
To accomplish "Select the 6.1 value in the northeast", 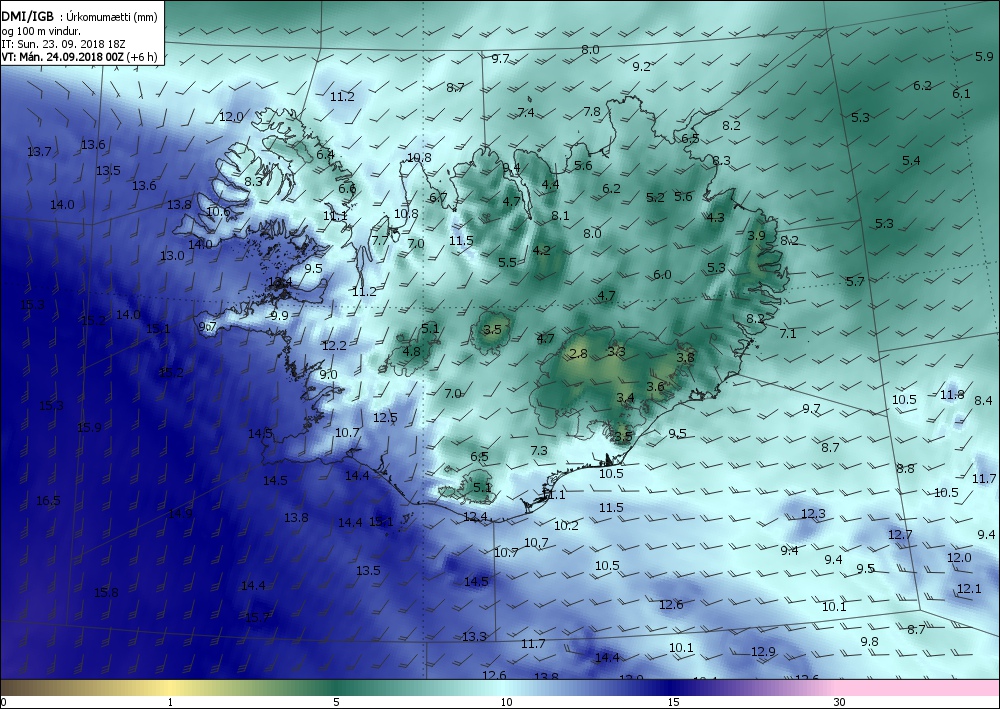I will 961,94.
